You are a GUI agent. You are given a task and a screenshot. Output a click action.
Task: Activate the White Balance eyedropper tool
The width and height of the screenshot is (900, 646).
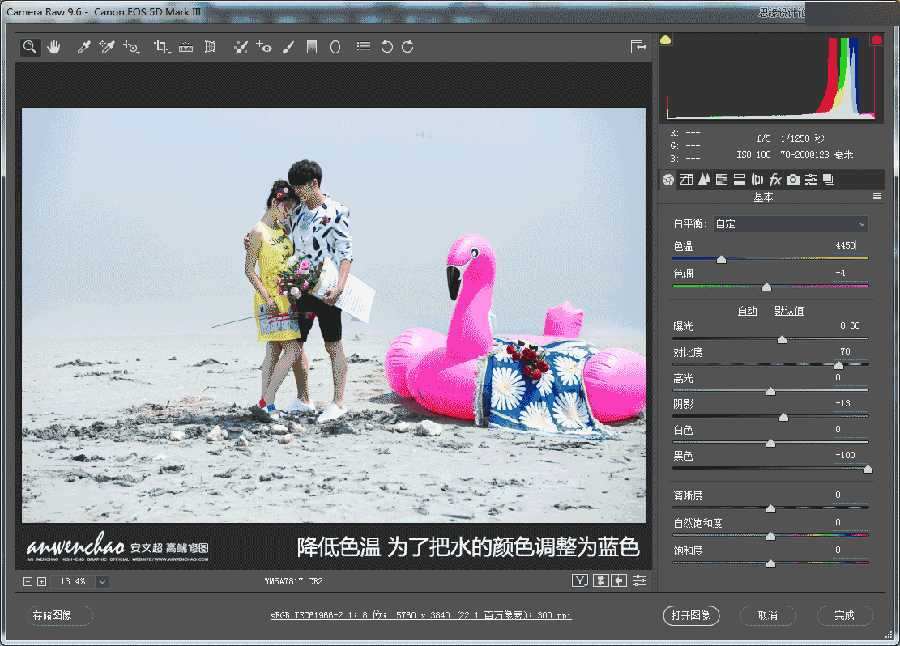[x=83, y=46]
